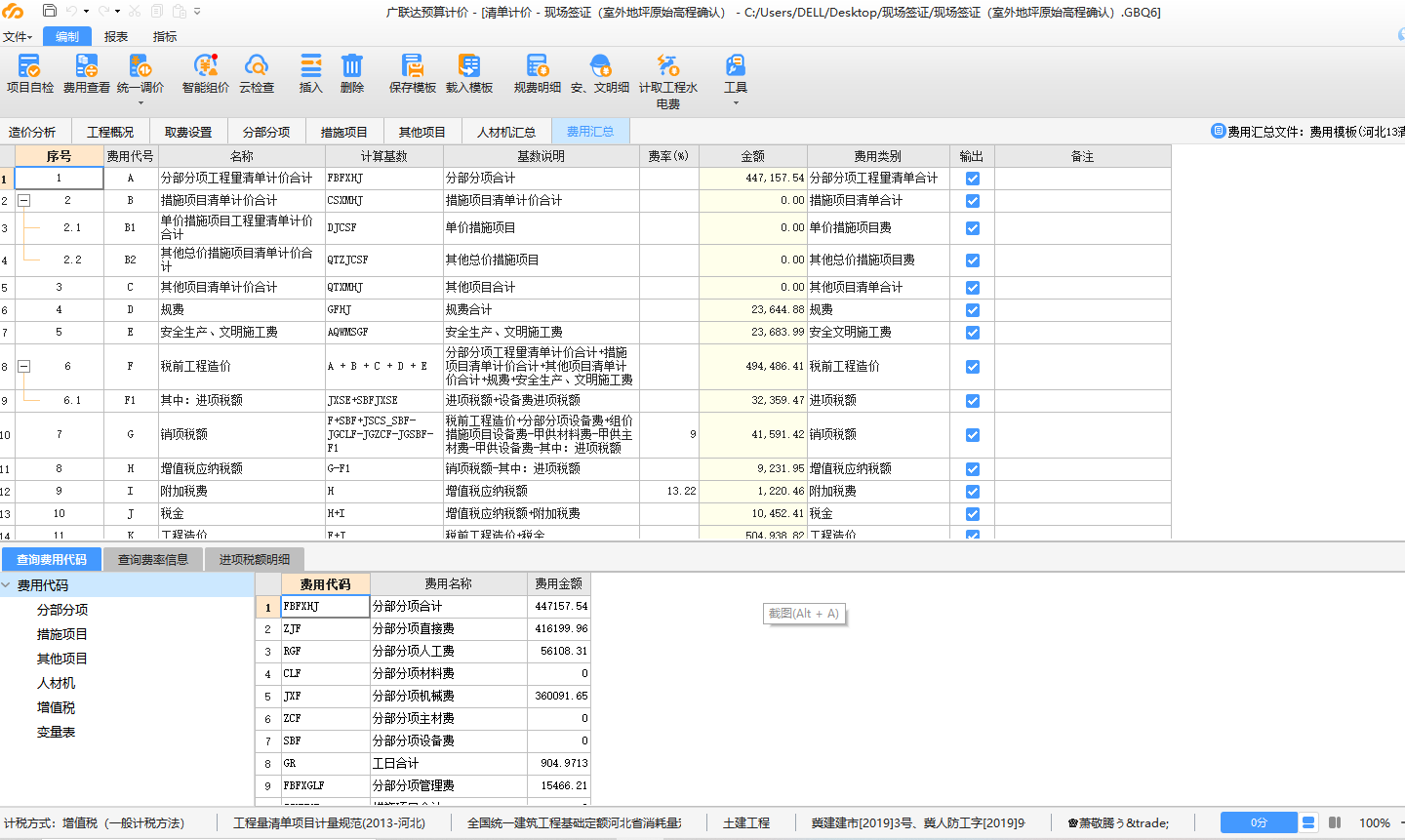
Task: Open the 文件 dropdown menu
Action: 17,37
